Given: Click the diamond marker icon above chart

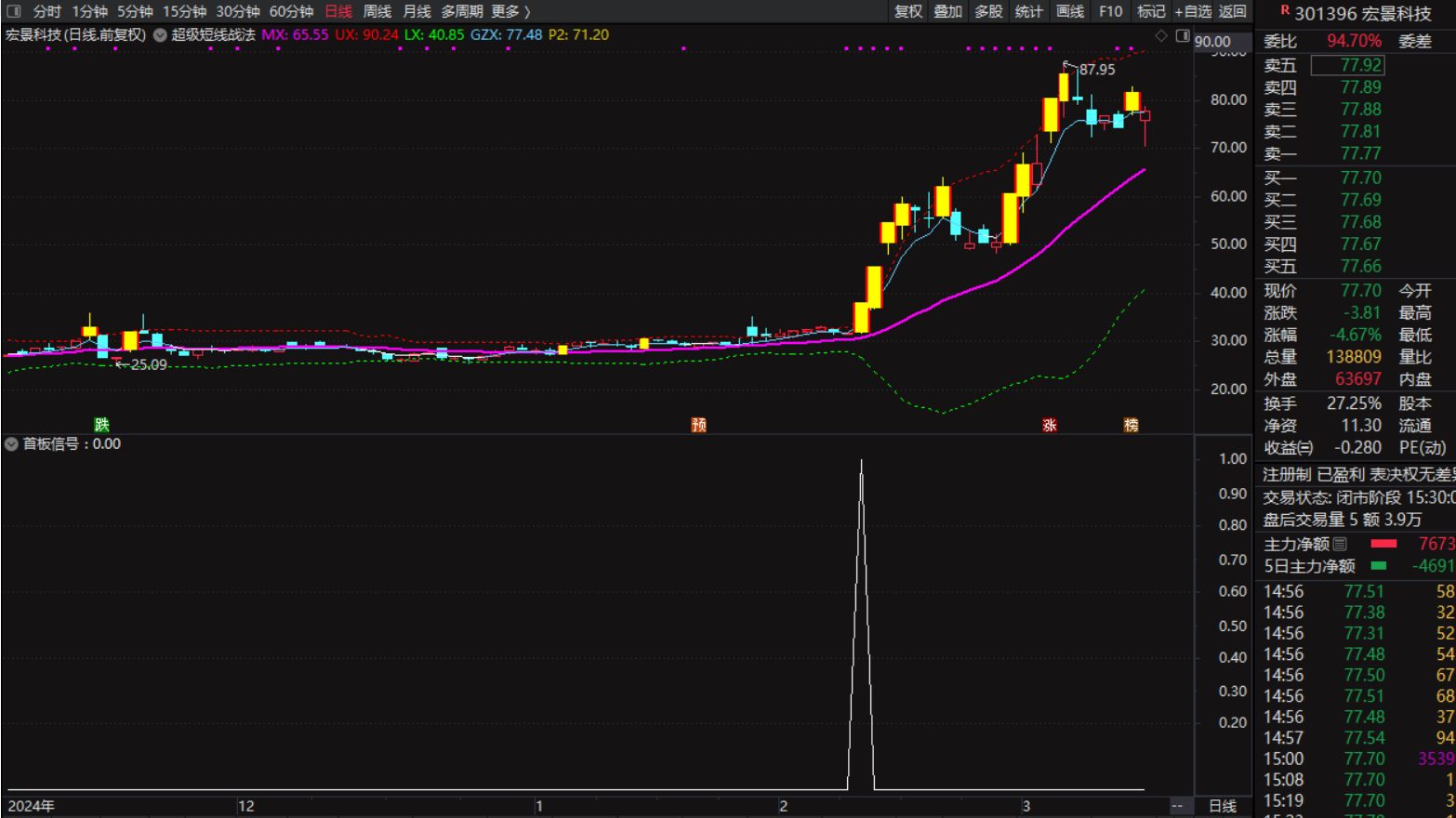Looking at the screenshot, I should [1160, 35].
